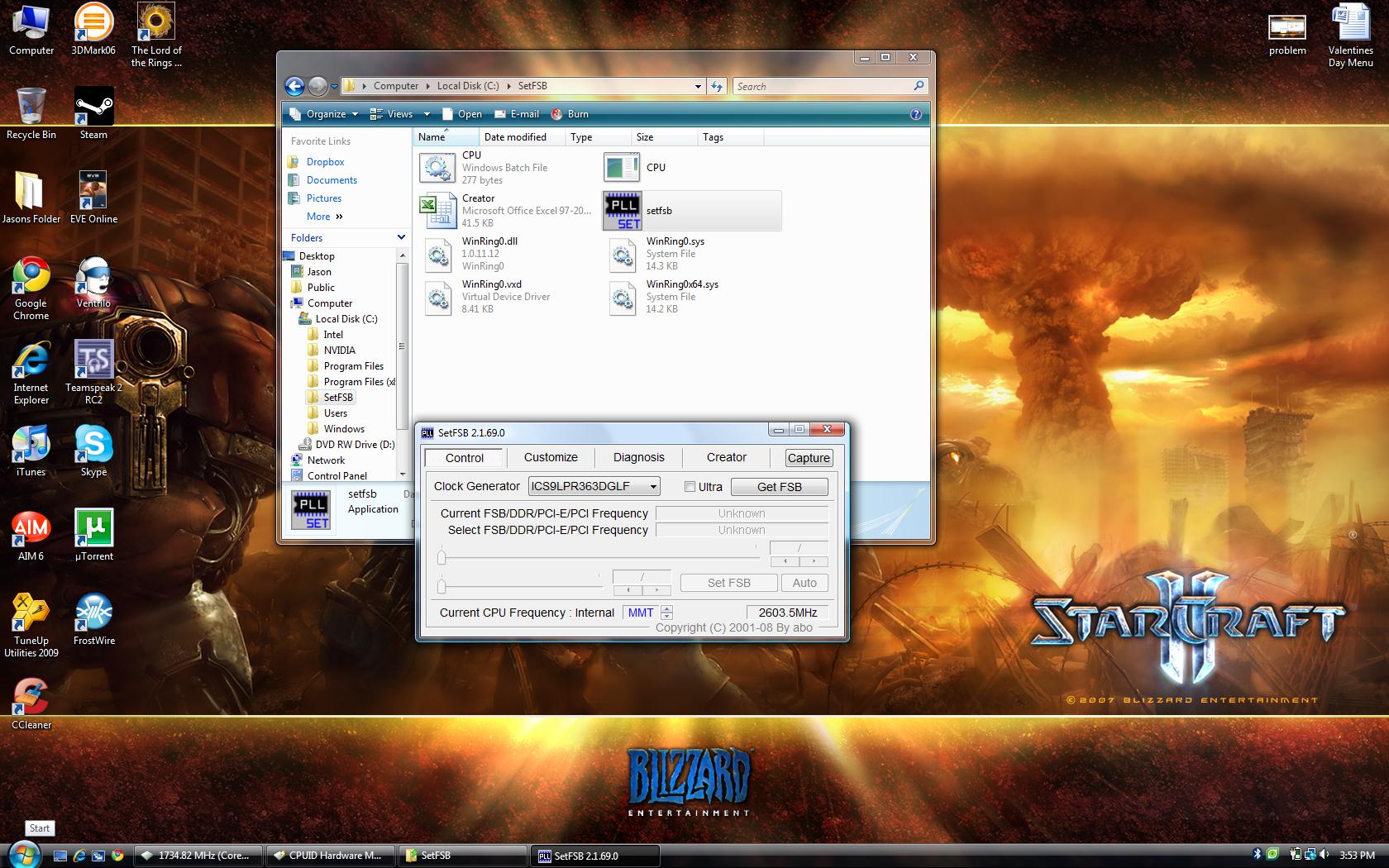
Task: Open the Views dropdown arrow
Action: 427,114
